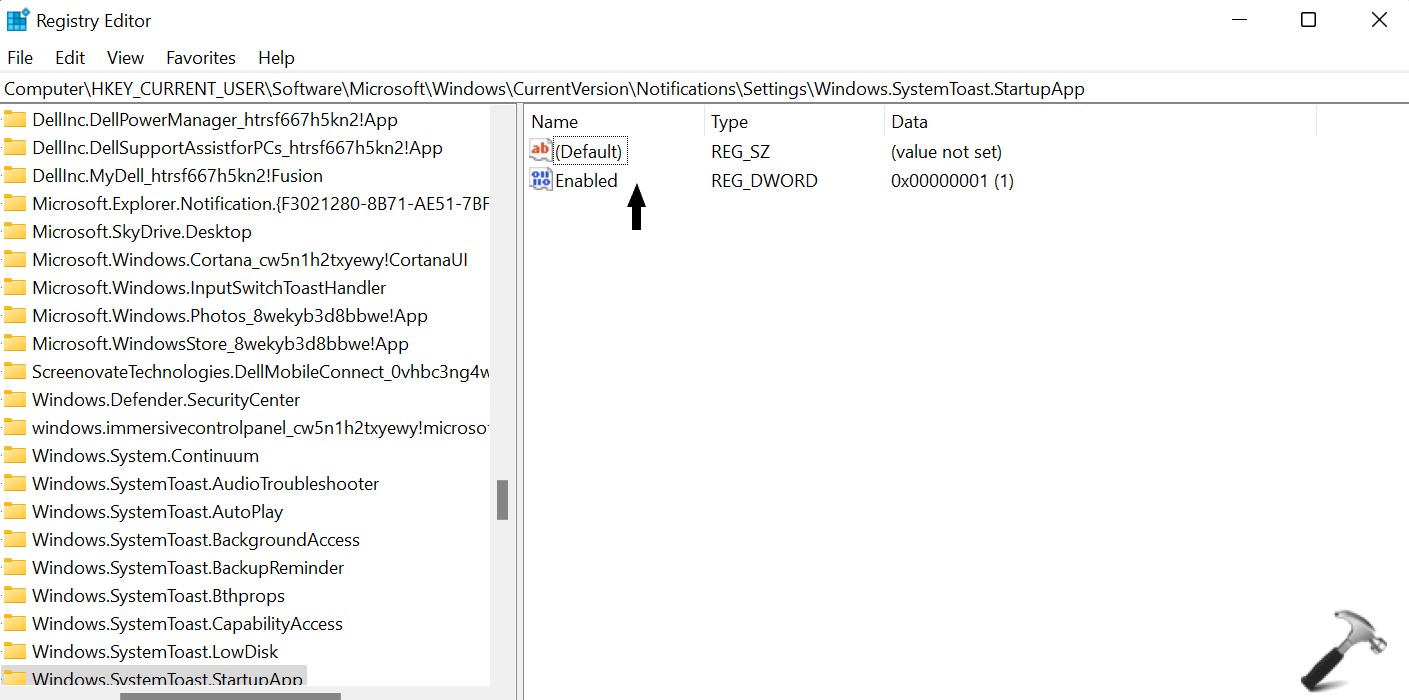Click the Enabled DWORD value icon
This screenshot has height=700, width=1409.
(541, 181)
